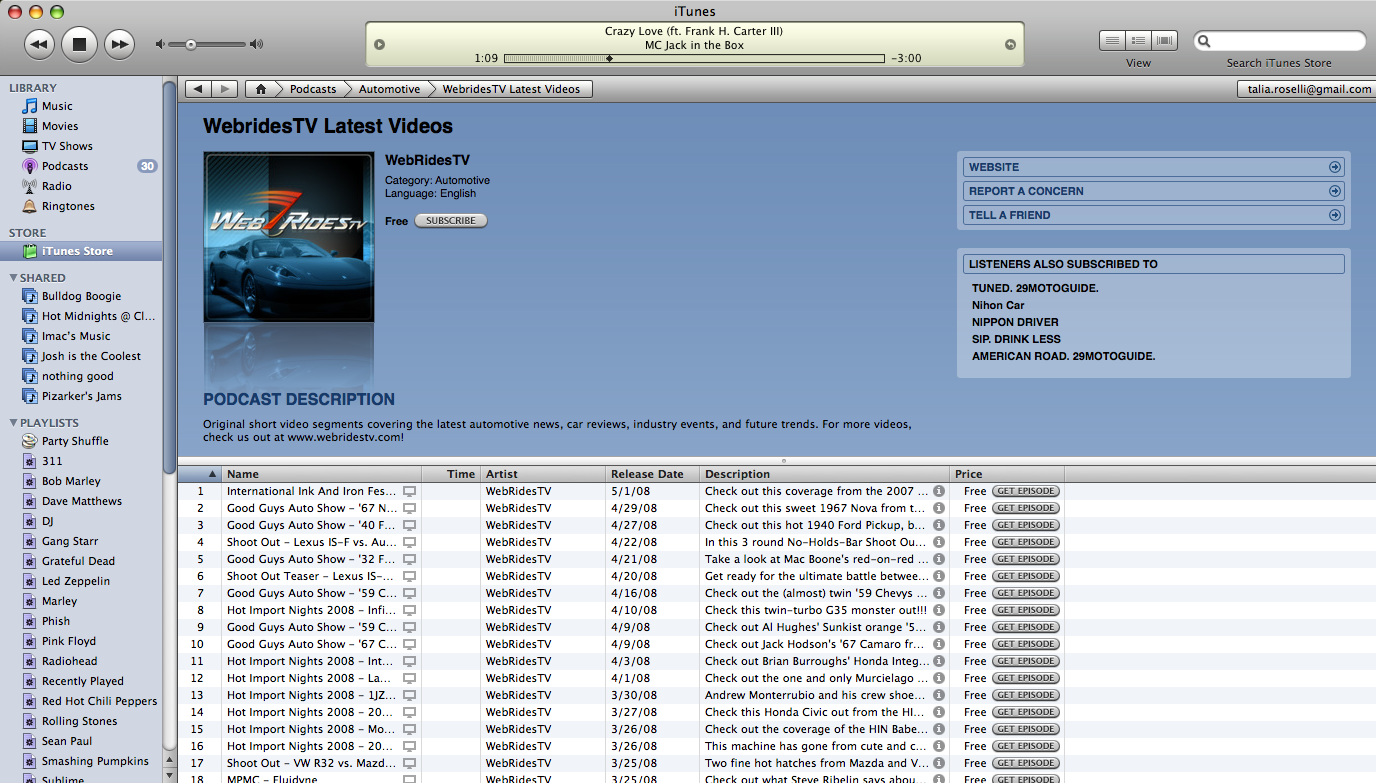
Task: Click the left circular arrow in the song display
Action: coord(379,44)
